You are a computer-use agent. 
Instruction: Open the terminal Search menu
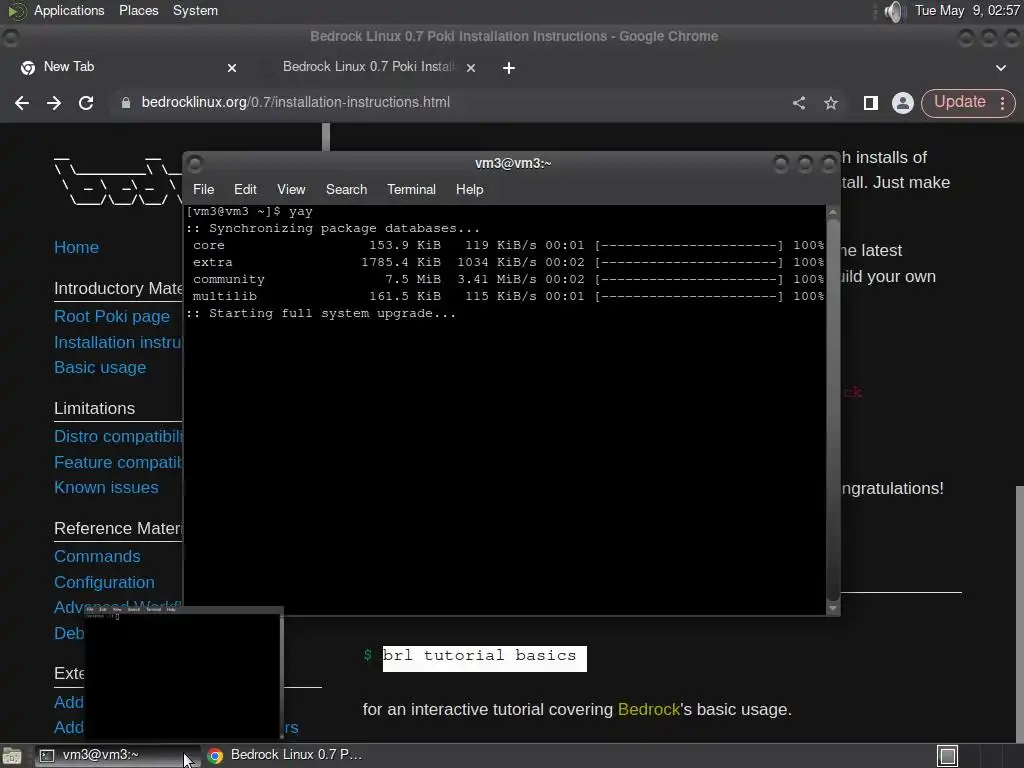click(x=346, y=189)
